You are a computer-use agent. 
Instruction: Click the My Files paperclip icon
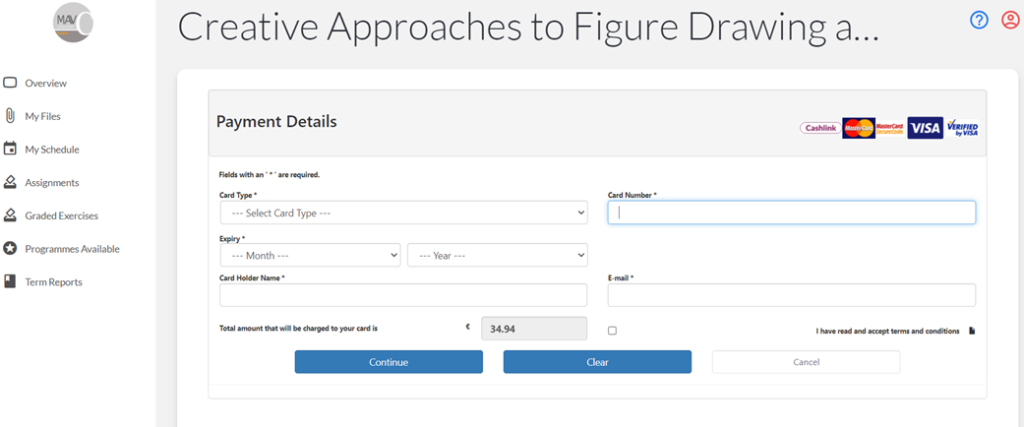coord(10,116)
